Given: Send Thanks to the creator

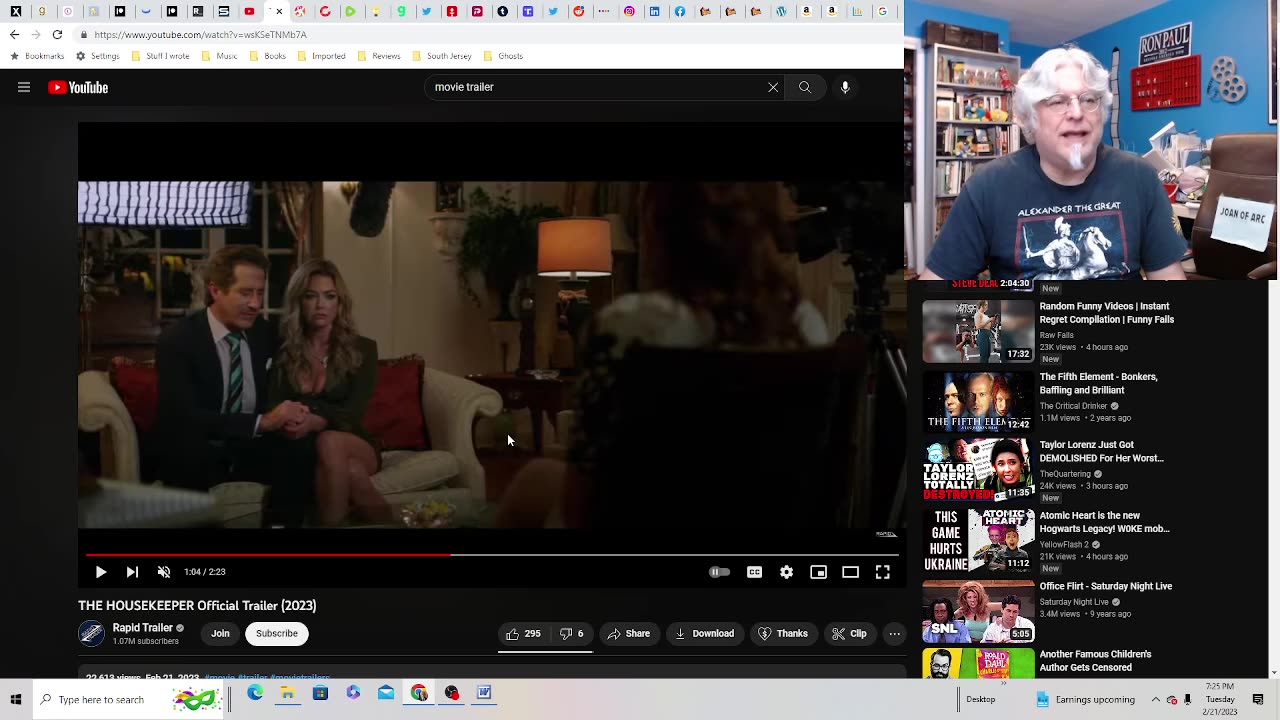Looking at the screenshot, I should click(x=783, y=634).
